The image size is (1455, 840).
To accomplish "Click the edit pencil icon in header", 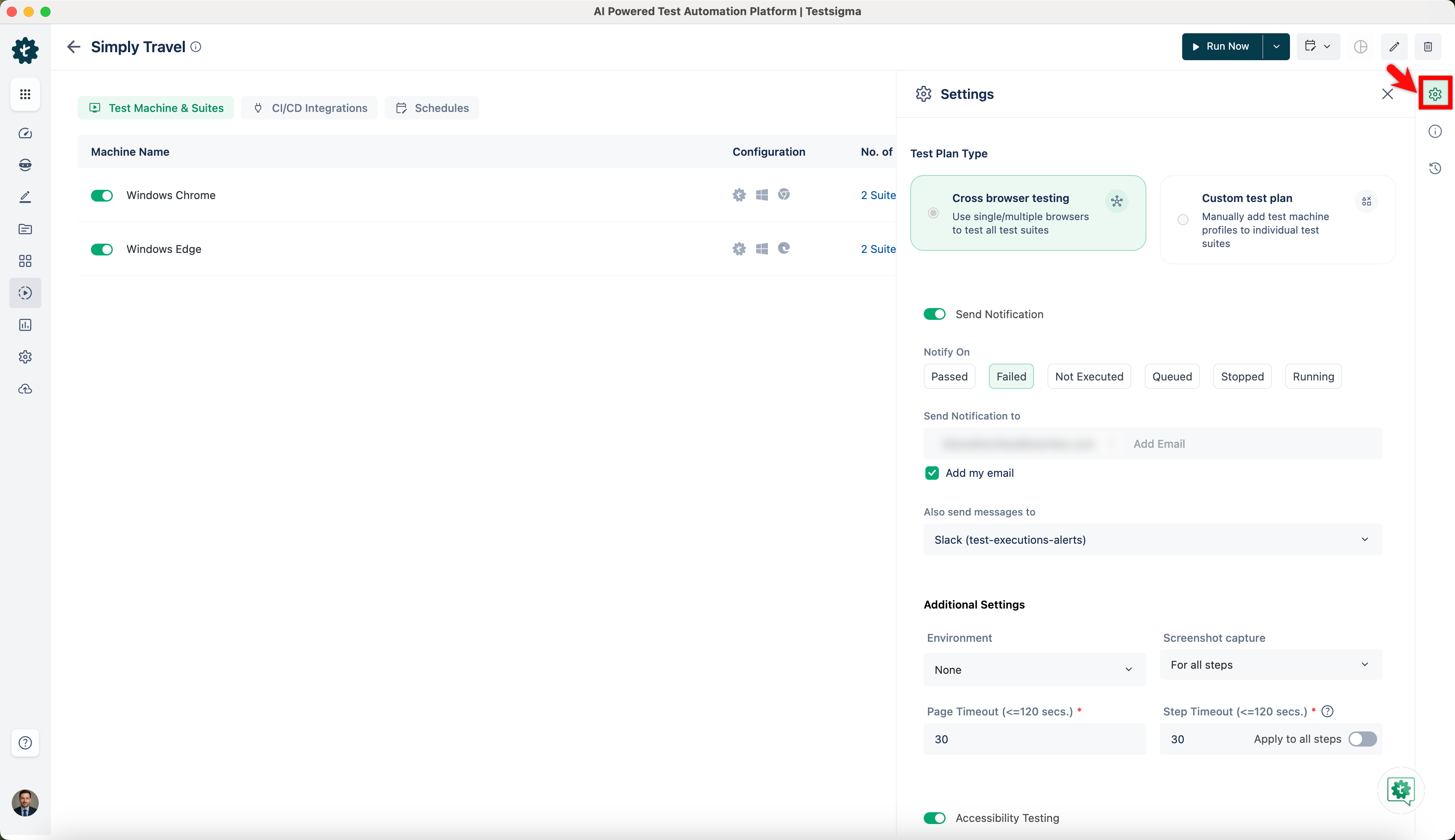I will (x=1394, y=47).
